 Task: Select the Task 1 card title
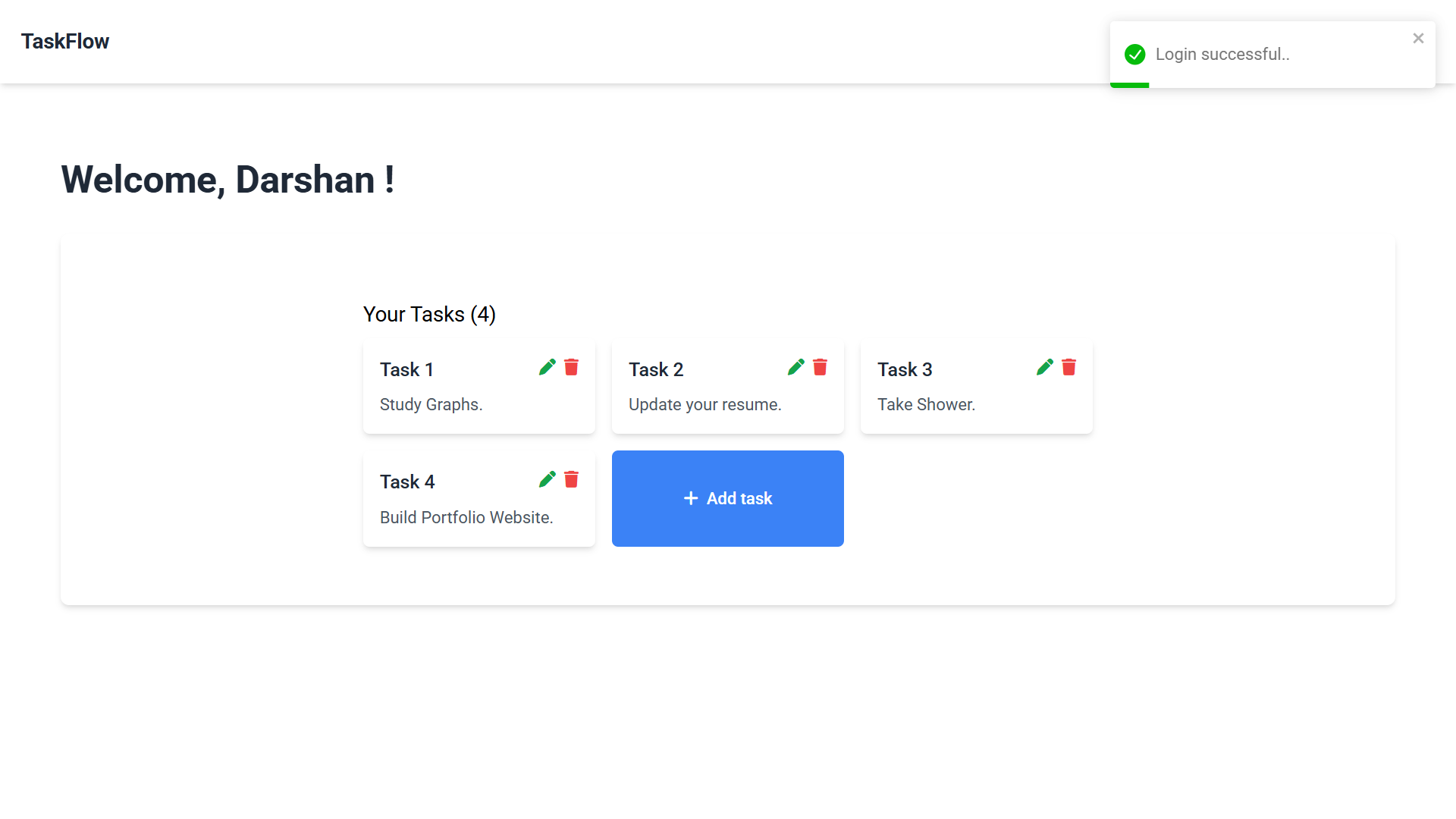[406, 369]
